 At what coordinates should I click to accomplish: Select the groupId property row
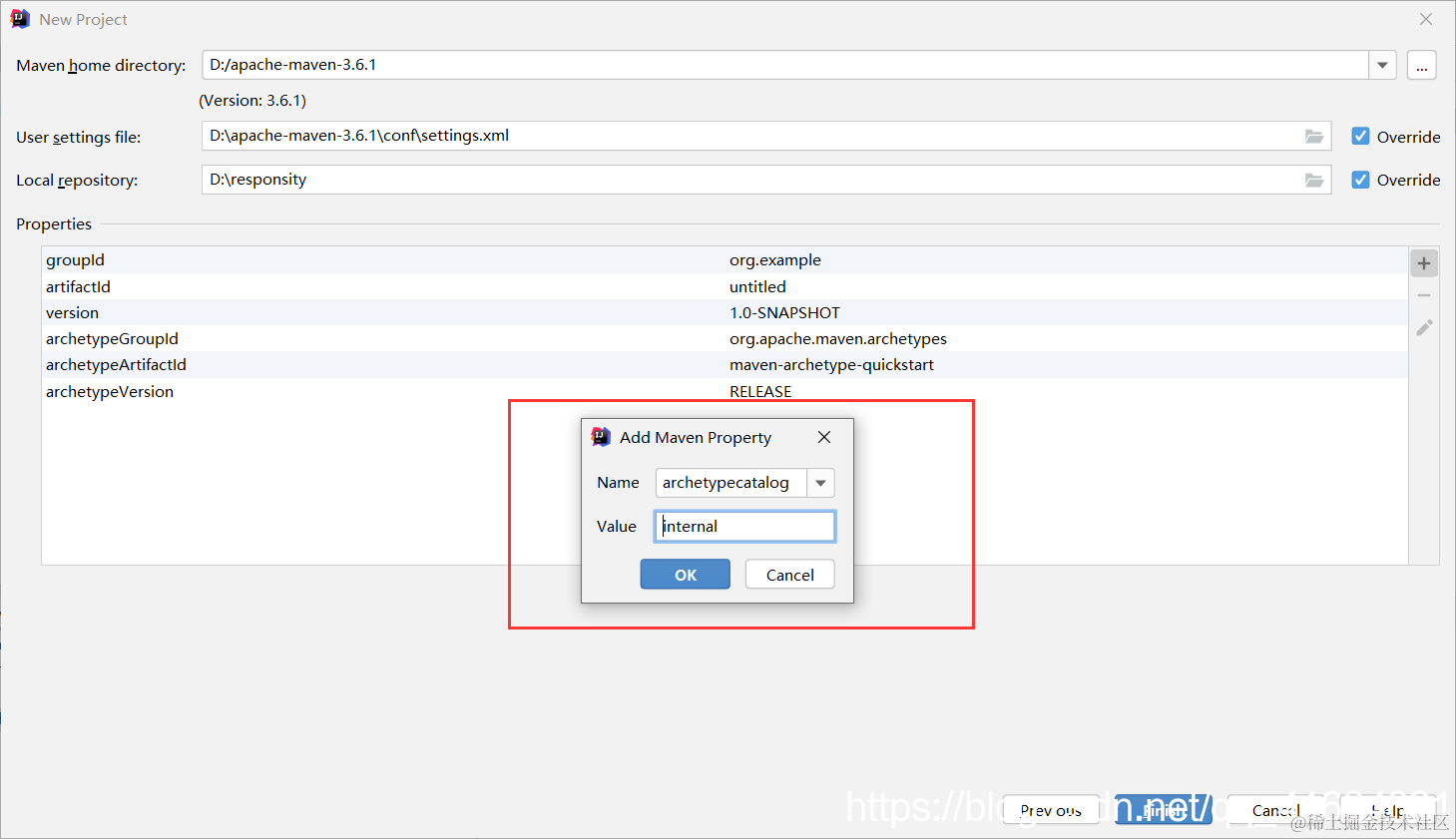click(725, 260)
